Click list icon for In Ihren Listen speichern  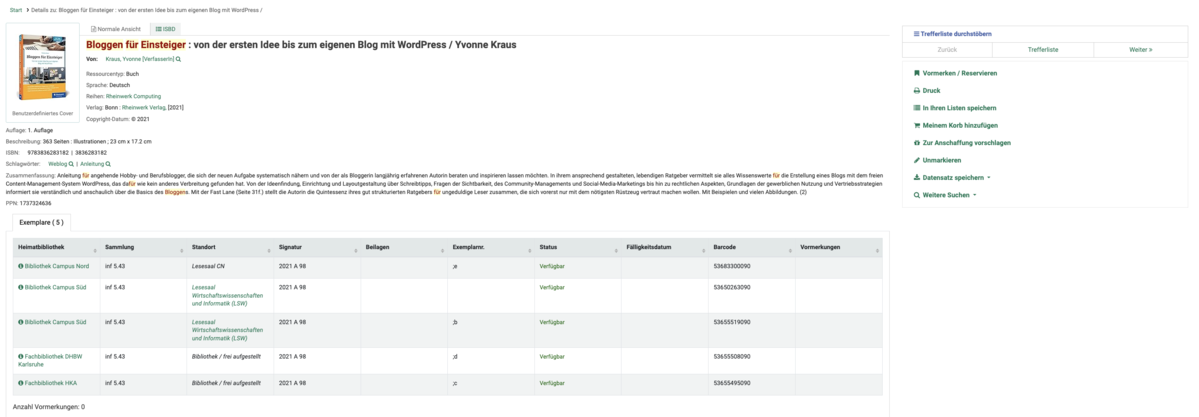click(x=917, y=108)
